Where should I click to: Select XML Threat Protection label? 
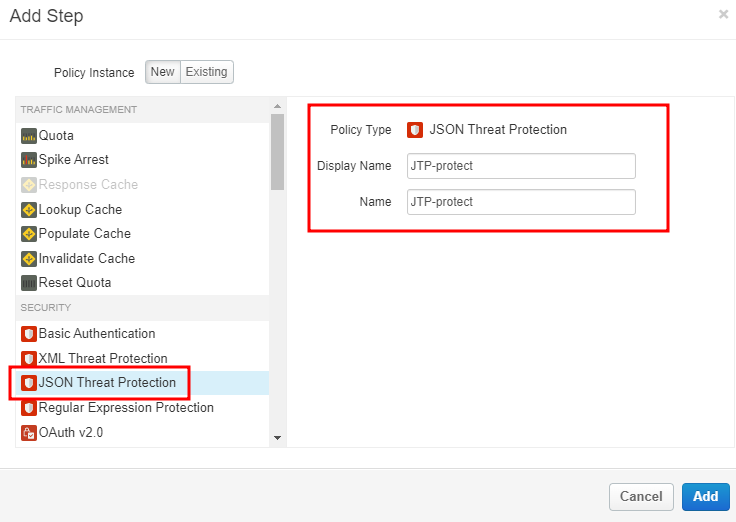[x=103, y=358]
